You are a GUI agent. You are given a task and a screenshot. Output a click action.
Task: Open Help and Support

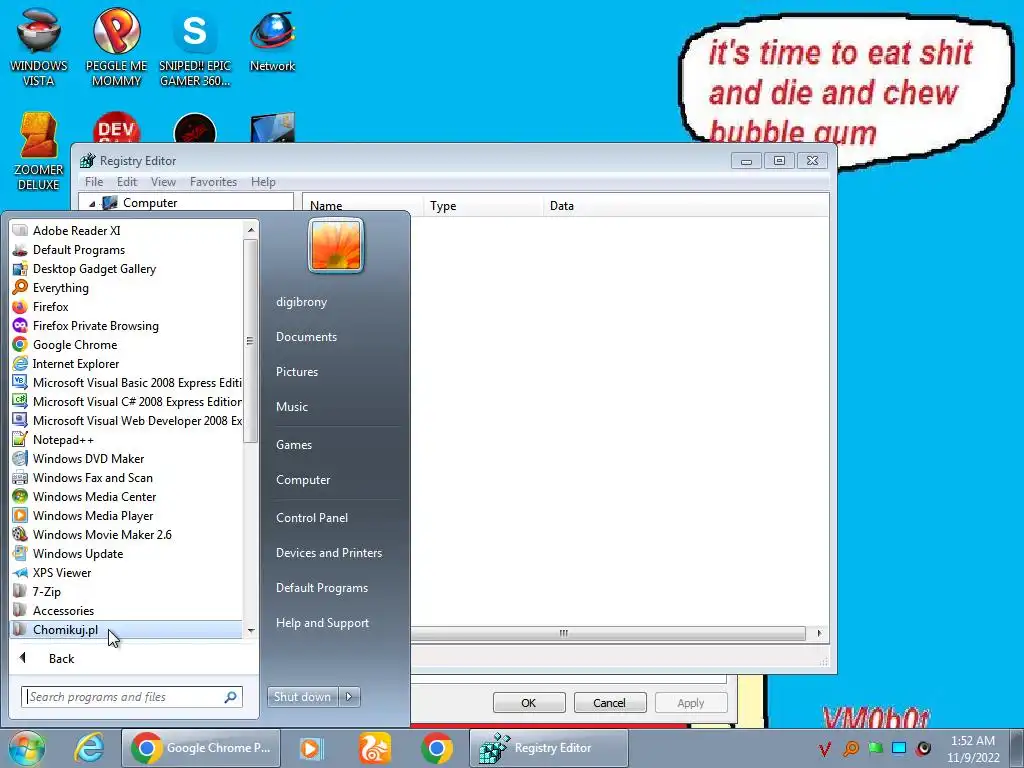[x=322, y=623]
